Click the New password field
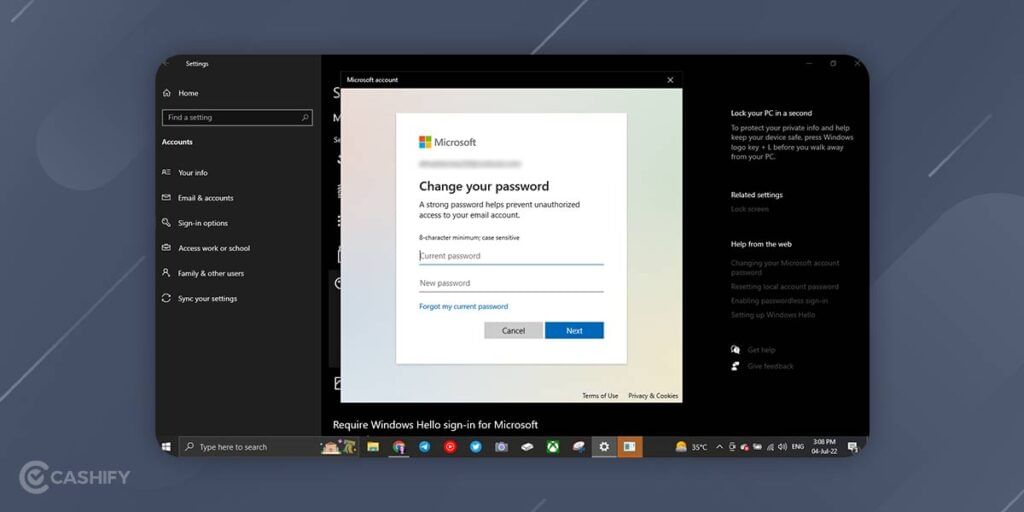 pyautogui.click(x=511, y=283)
